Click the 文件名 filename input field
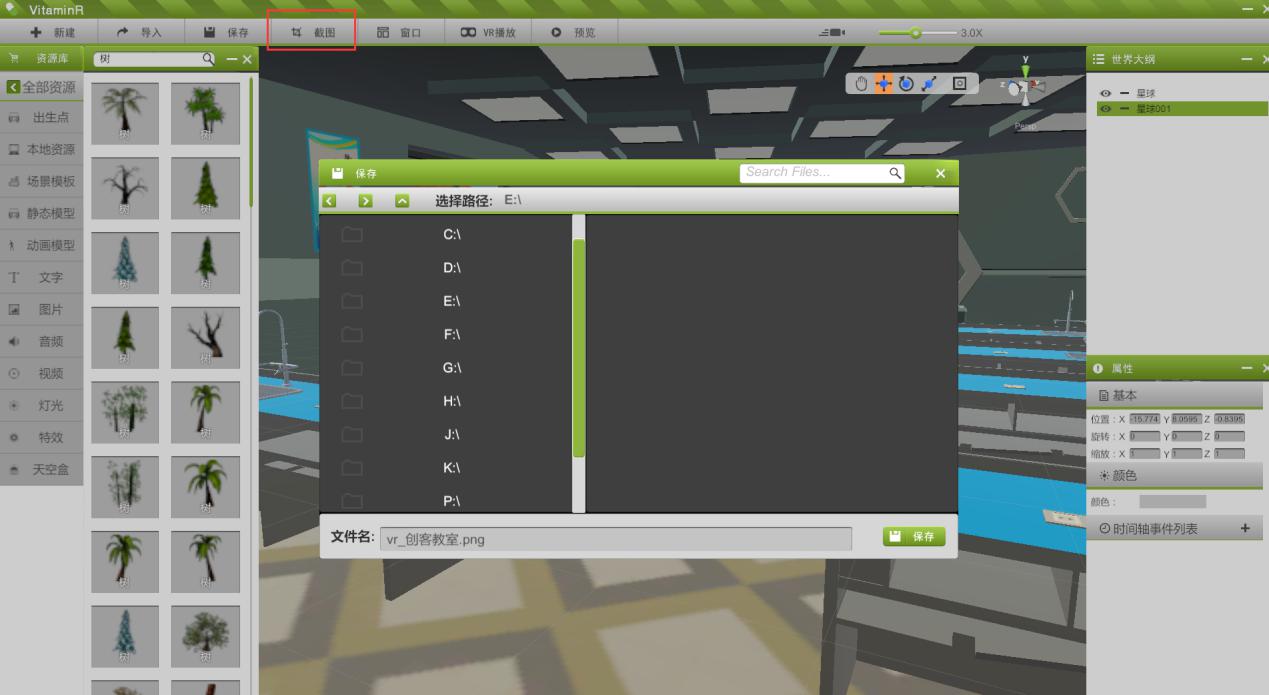This screenshot has width=1269, height=695. pos(615,539)
